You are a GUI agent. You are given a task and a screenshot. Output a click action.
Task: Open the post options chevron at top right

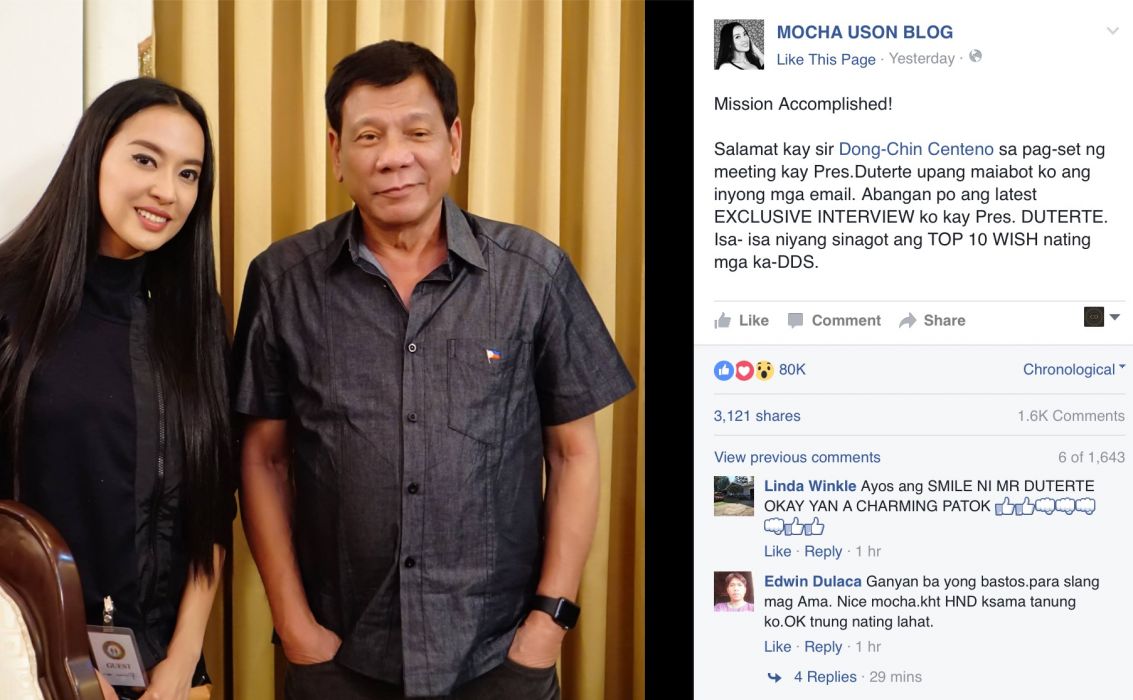(1113, 30)
